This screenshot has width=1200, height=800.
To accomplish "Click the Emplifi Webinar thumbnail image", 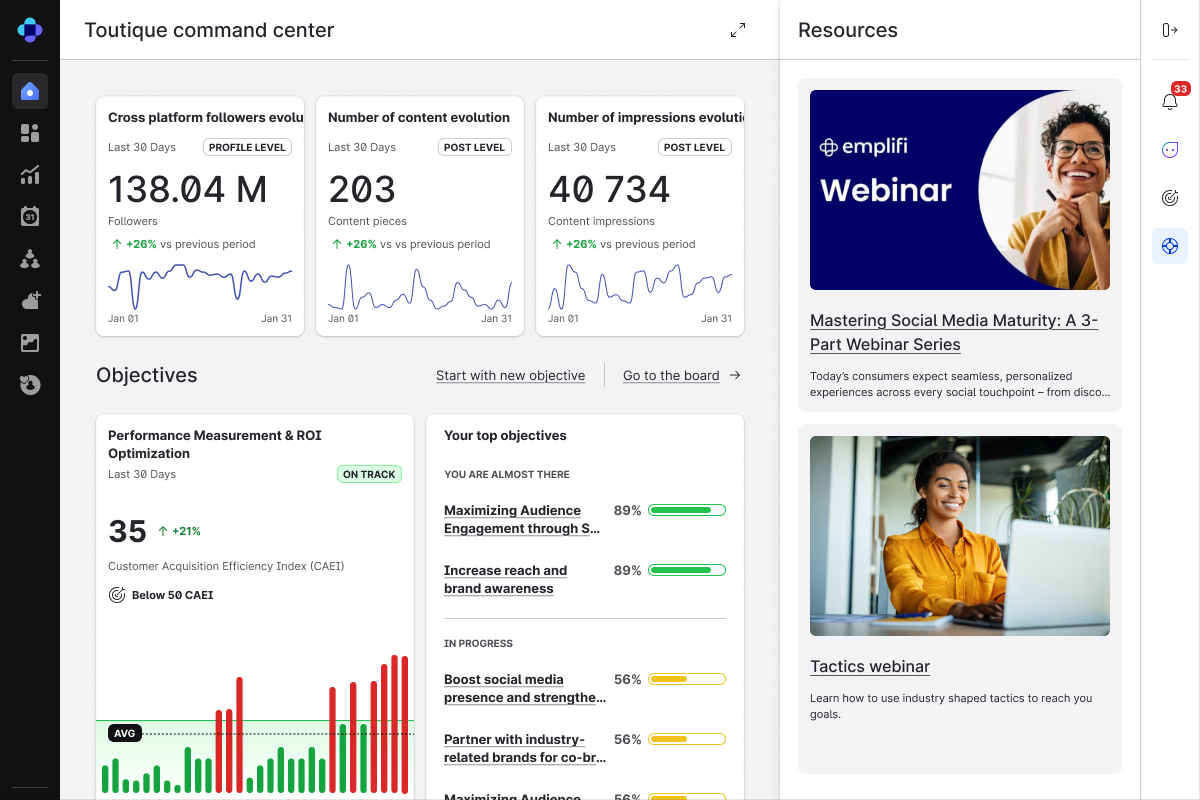I will coord(960,190).
